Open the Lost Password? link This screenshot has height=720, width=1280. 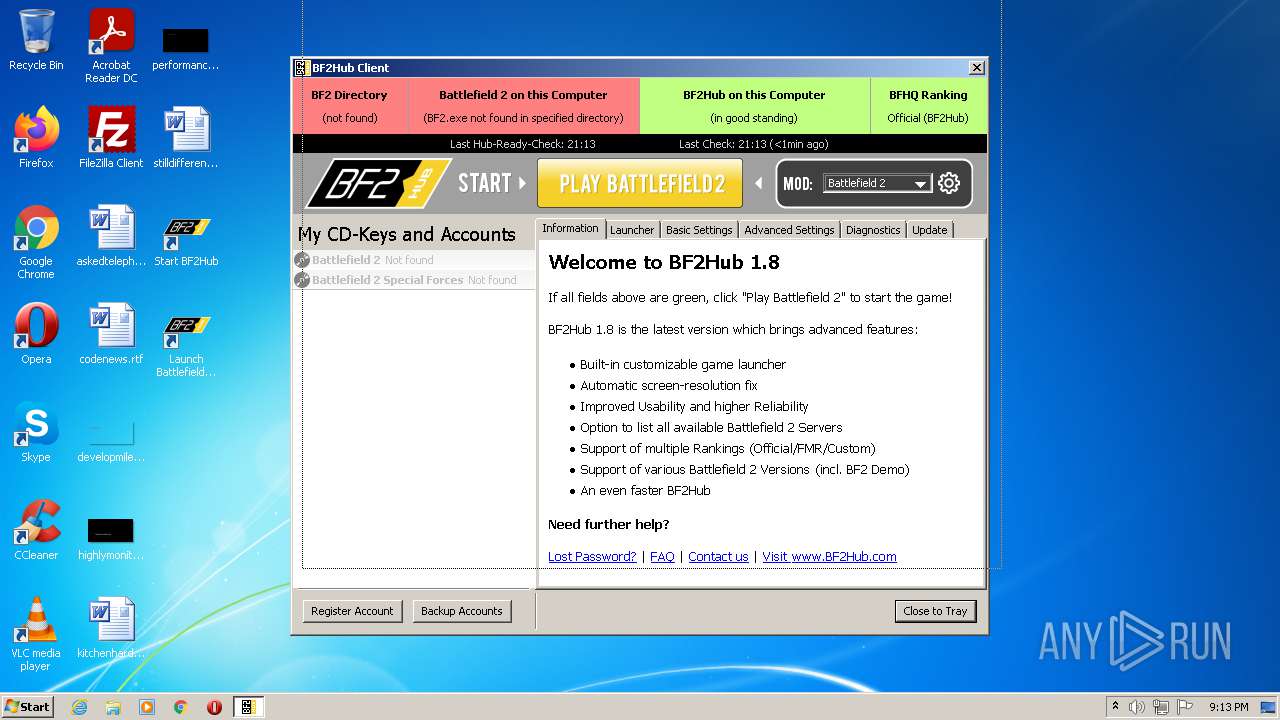click(592, 557)
